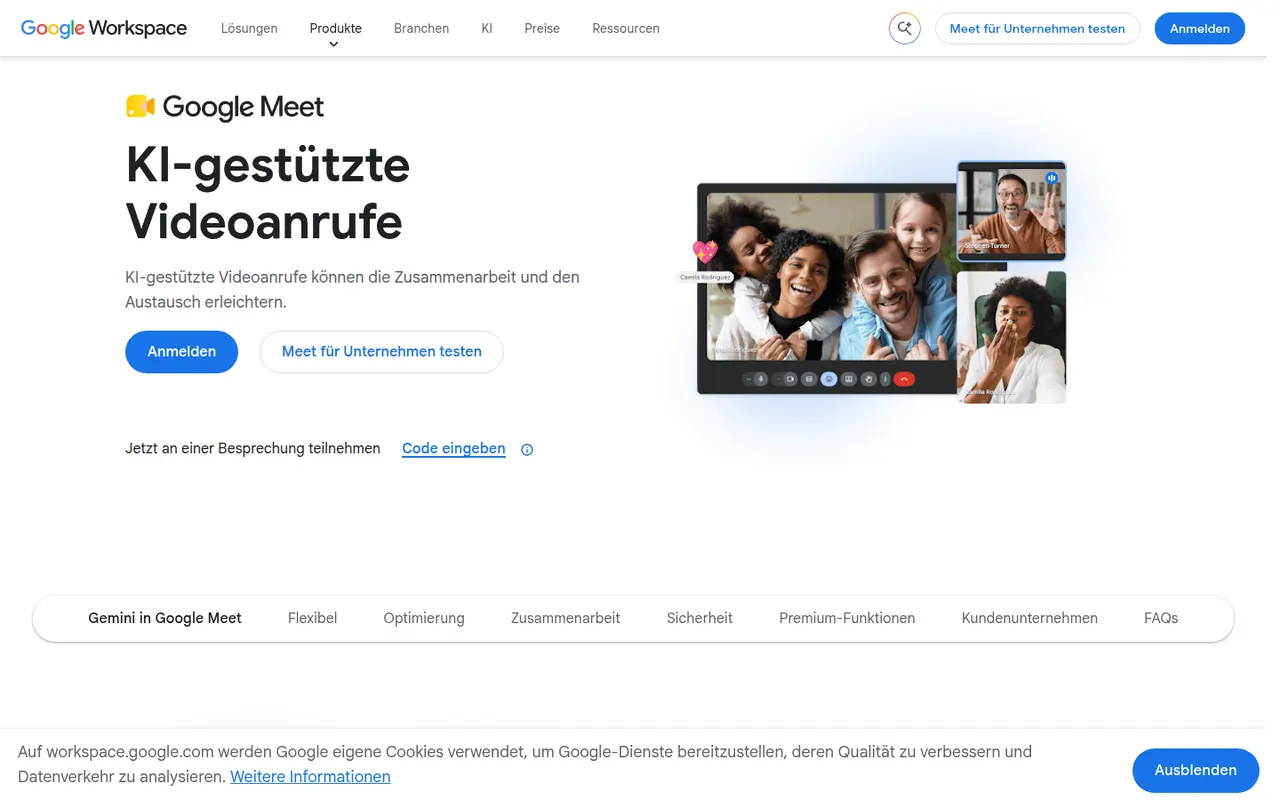Select the Gemini in Google Meet tab
The width and height of the screenshot is (1280, 800).
point(165,618)
